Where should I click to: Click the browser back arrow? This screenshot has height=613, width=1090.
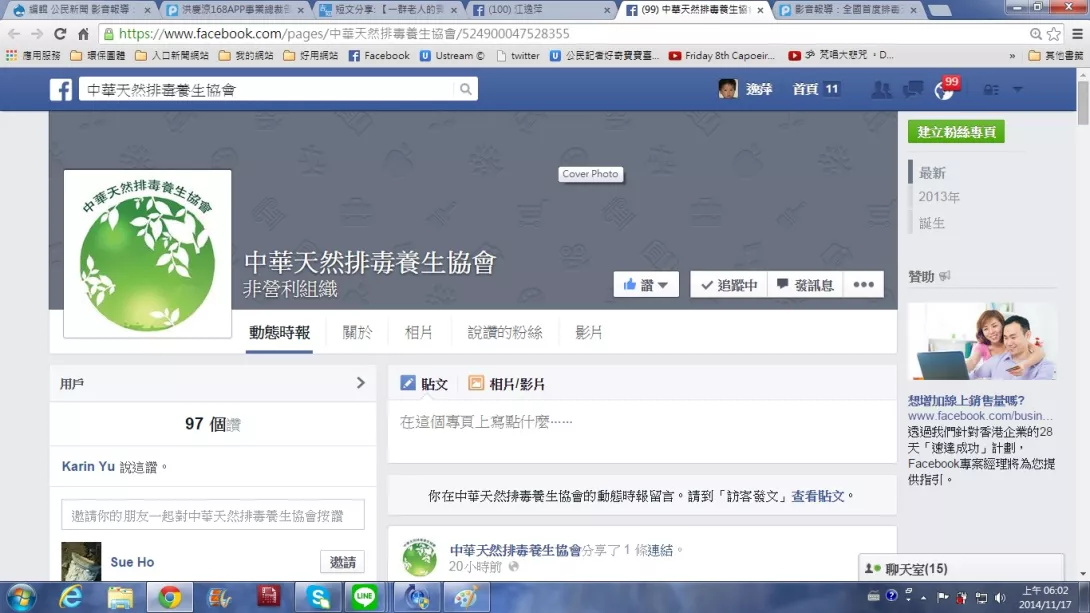click(14, 33)
